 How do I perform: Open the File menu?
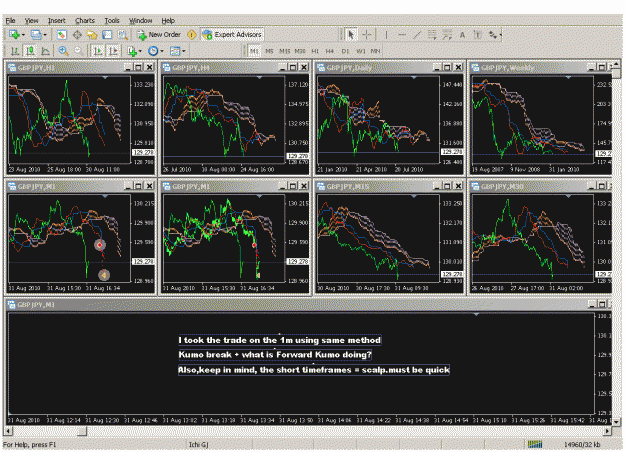click(x=11, y=20)
